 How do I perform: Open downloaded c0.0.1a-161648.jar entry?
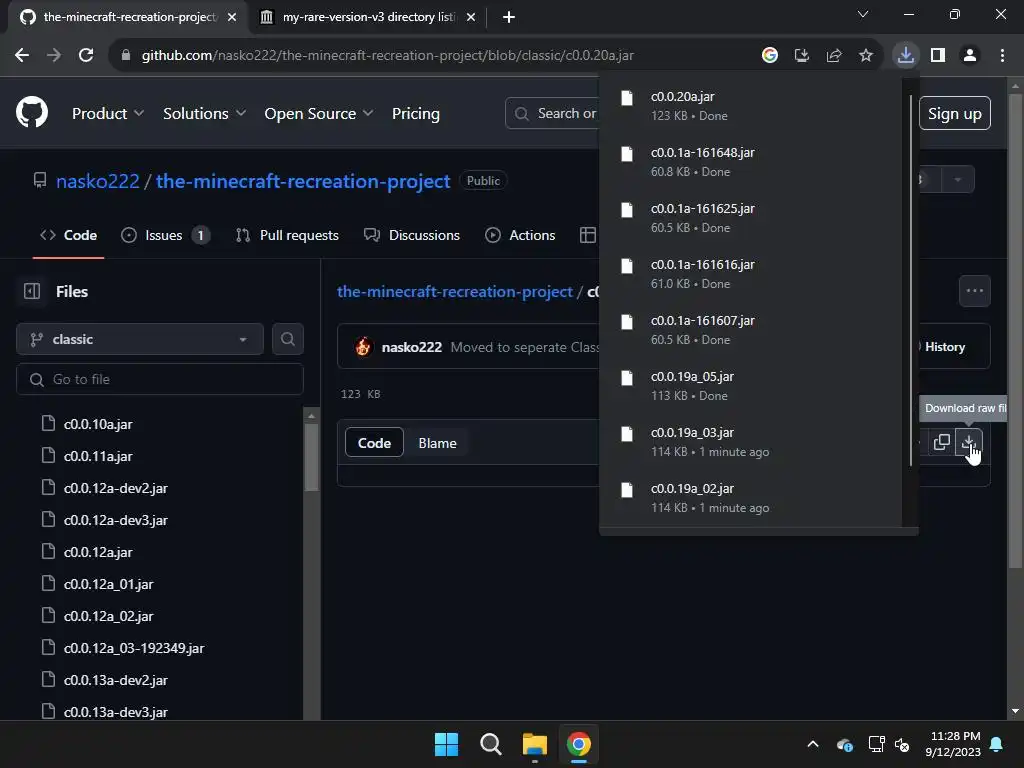[x=751, y=162]
